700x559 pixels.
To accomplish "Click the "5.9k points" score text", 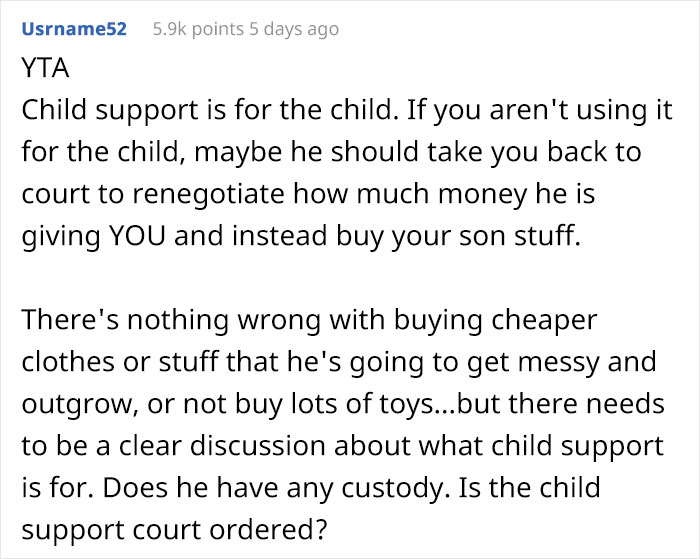I will [198, 29].
